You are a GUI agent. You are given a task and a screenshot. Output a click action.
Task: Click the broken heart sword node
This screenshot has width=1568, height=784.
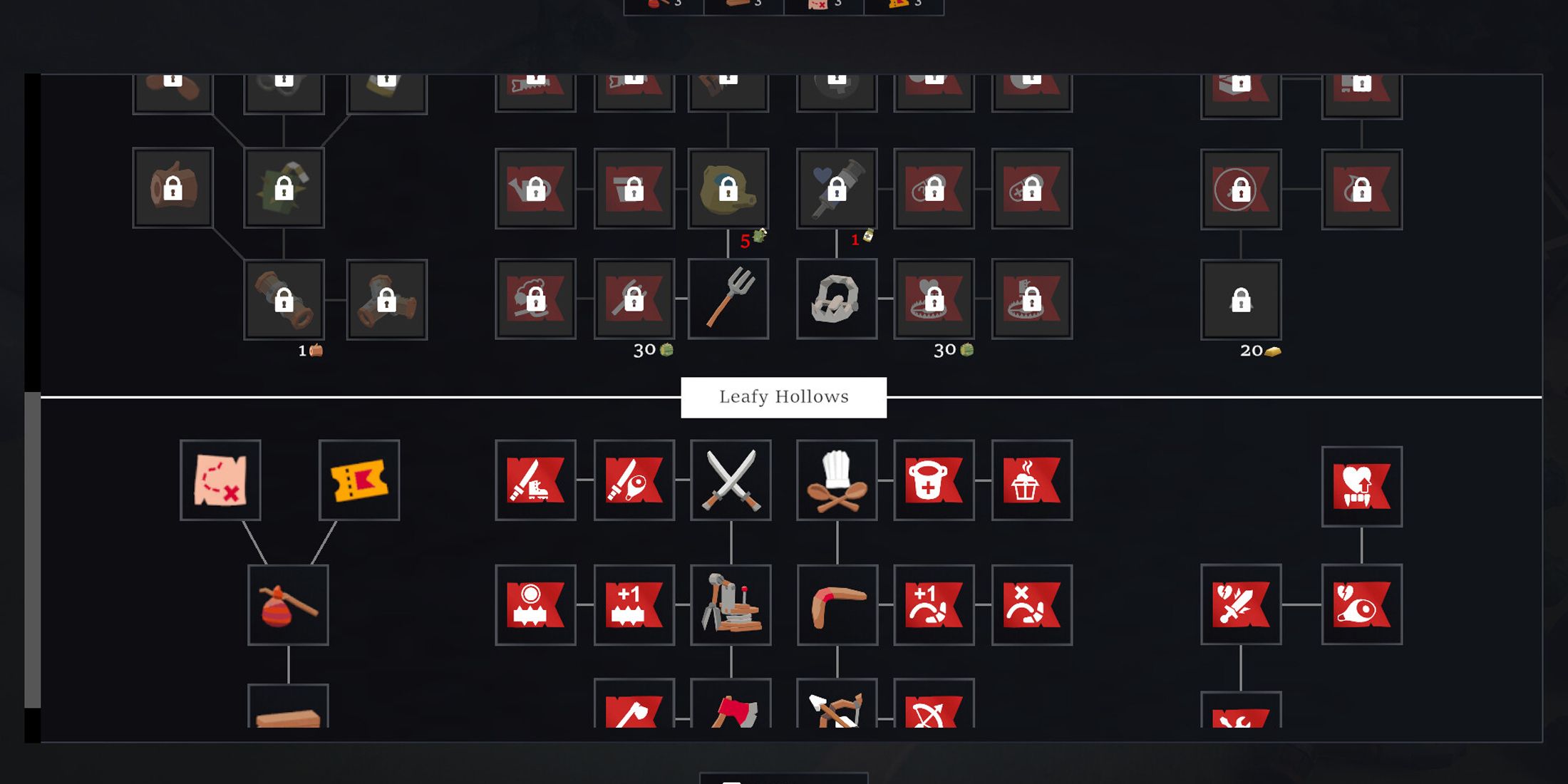pos(1241,604)
